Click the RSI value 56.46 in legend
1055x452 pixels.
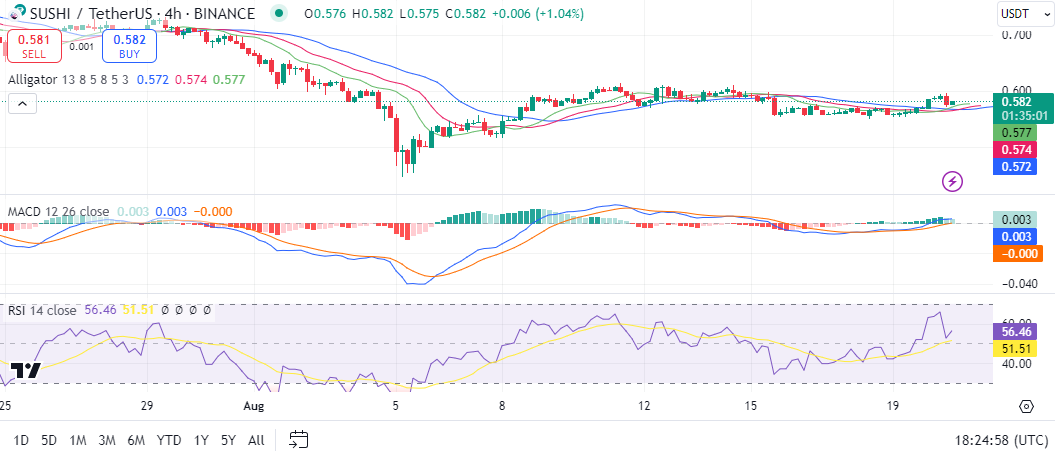tap(101, 310)
